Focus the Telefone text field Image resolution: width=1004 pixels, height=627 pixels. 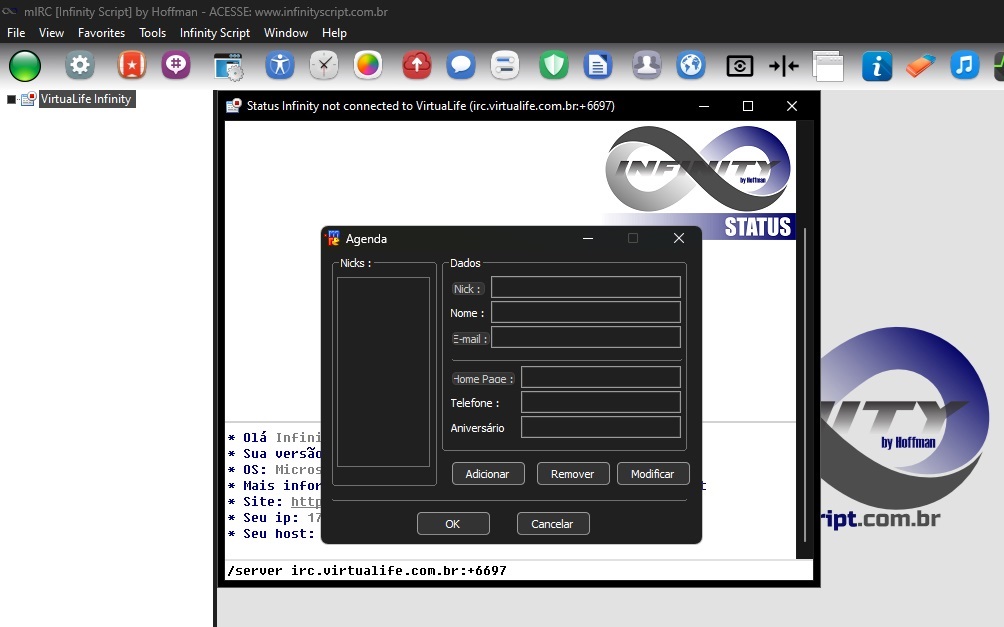click(600, 402)
